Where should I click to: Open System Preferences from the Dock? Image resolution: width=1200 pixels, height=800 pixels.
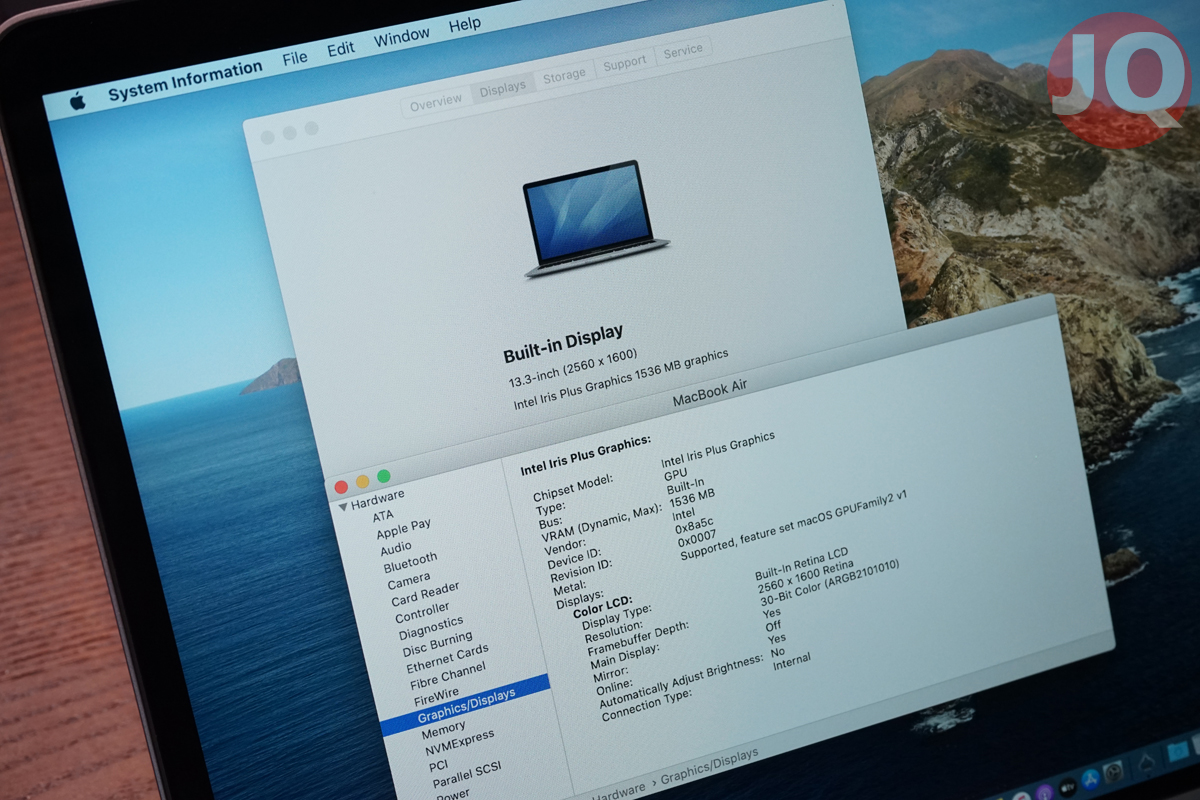click(1116, 772)
